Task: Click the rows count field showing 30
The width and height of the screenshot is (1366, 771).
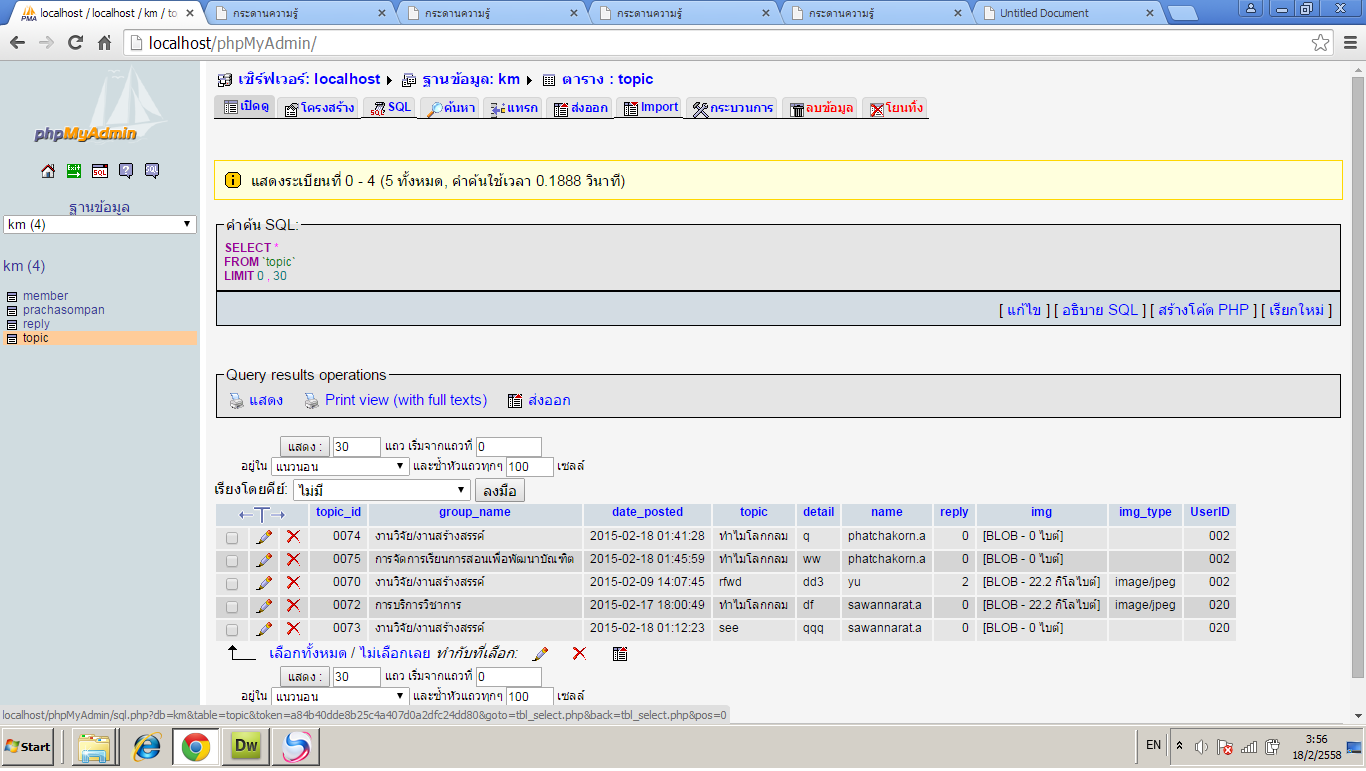Action: [356, 447]
